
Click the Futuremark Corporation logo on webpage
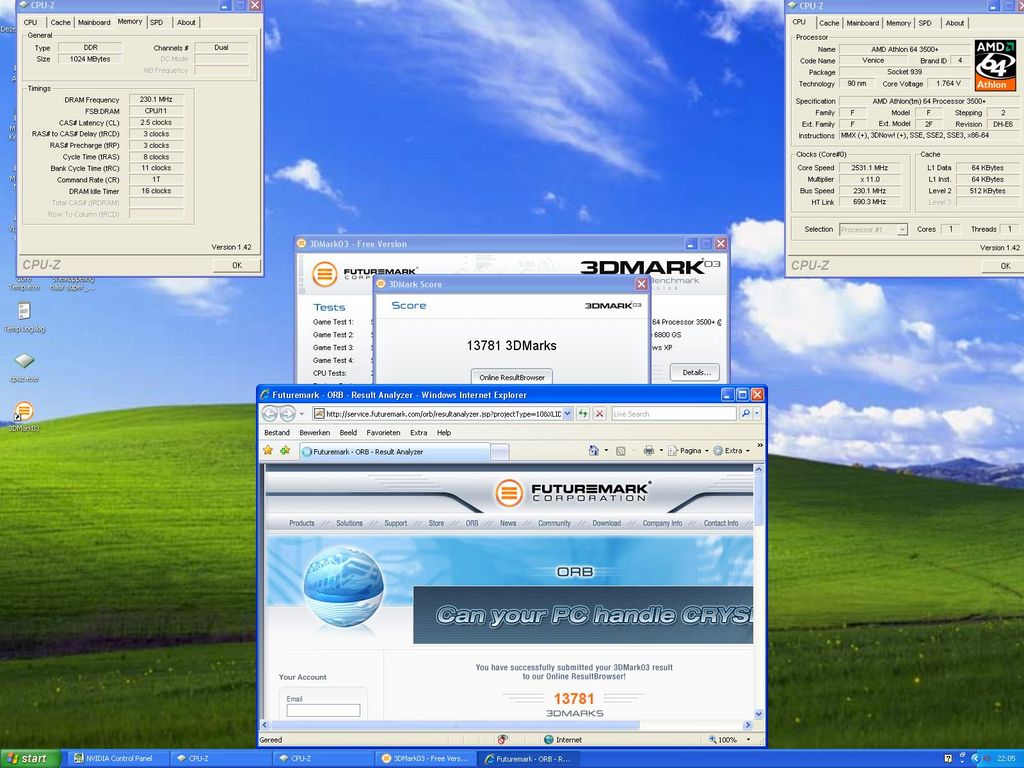pyautogui.click(x=572, y=492)
